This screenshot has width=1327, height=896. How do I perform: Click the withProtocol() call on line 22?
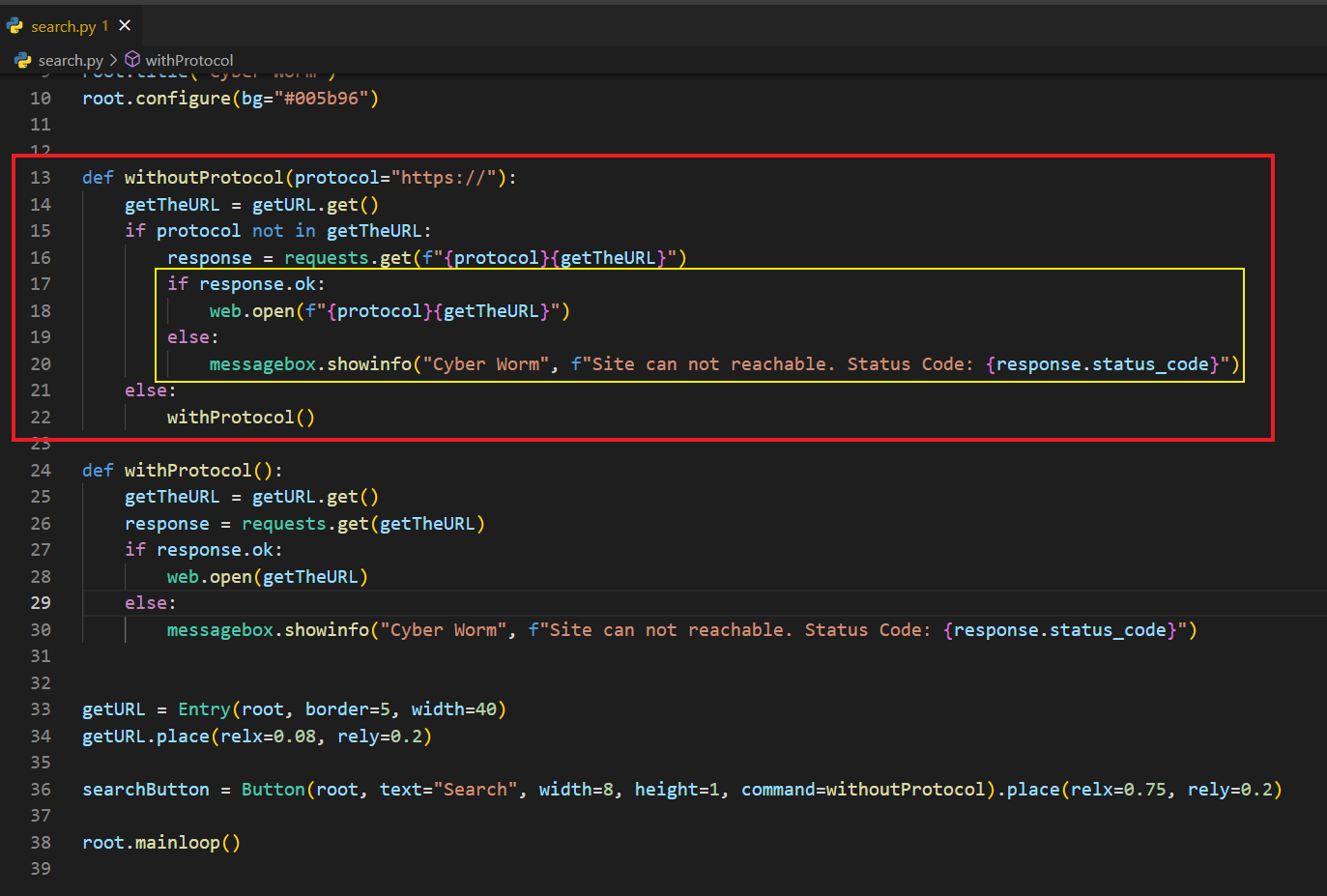(240, 418)
